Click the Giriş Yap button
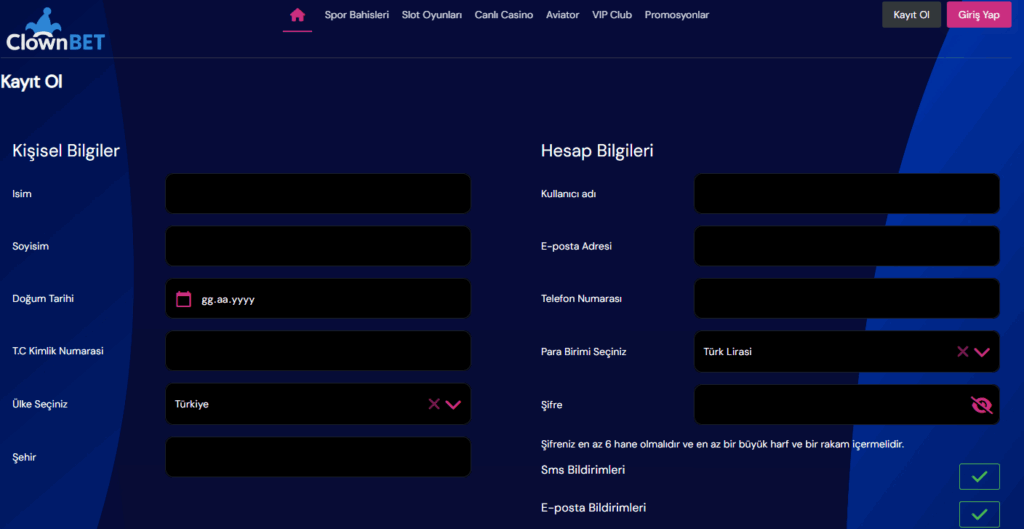This screenshot has width=1024, height=529. coord(979,14)
